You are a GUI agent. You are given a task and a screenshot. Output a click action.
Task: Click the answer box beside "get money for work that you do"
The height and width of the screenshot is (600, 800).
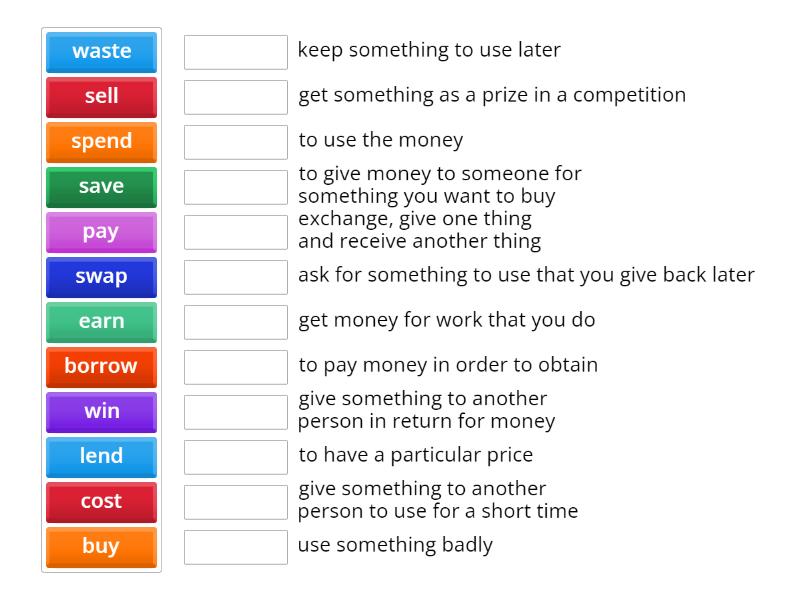pyautogui.click(x=235, y=322)
